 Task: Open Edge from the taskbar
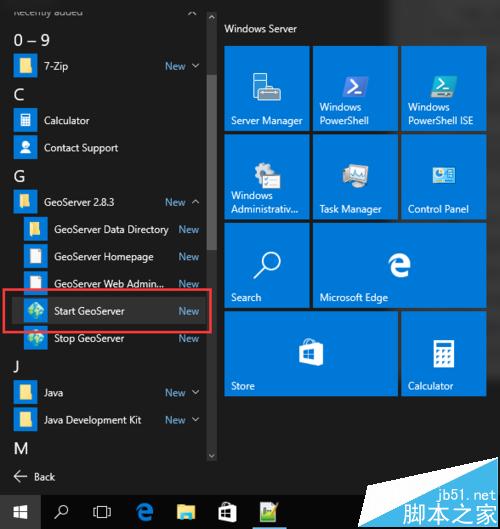[x=144, y=512]
